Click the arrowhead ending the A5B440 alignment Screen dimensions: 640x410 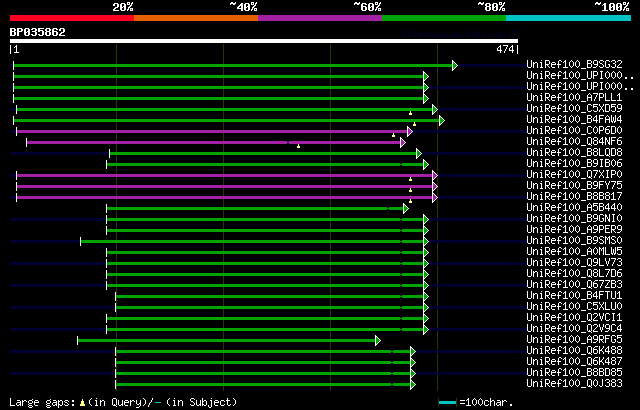click(x=406, y=208)
